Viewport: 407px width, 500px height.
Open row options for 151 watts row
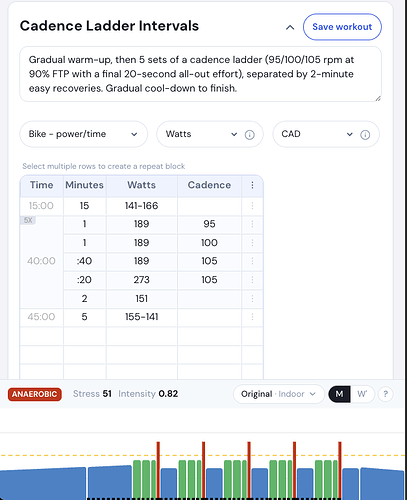pyautogui.click(x=252, y=298)
